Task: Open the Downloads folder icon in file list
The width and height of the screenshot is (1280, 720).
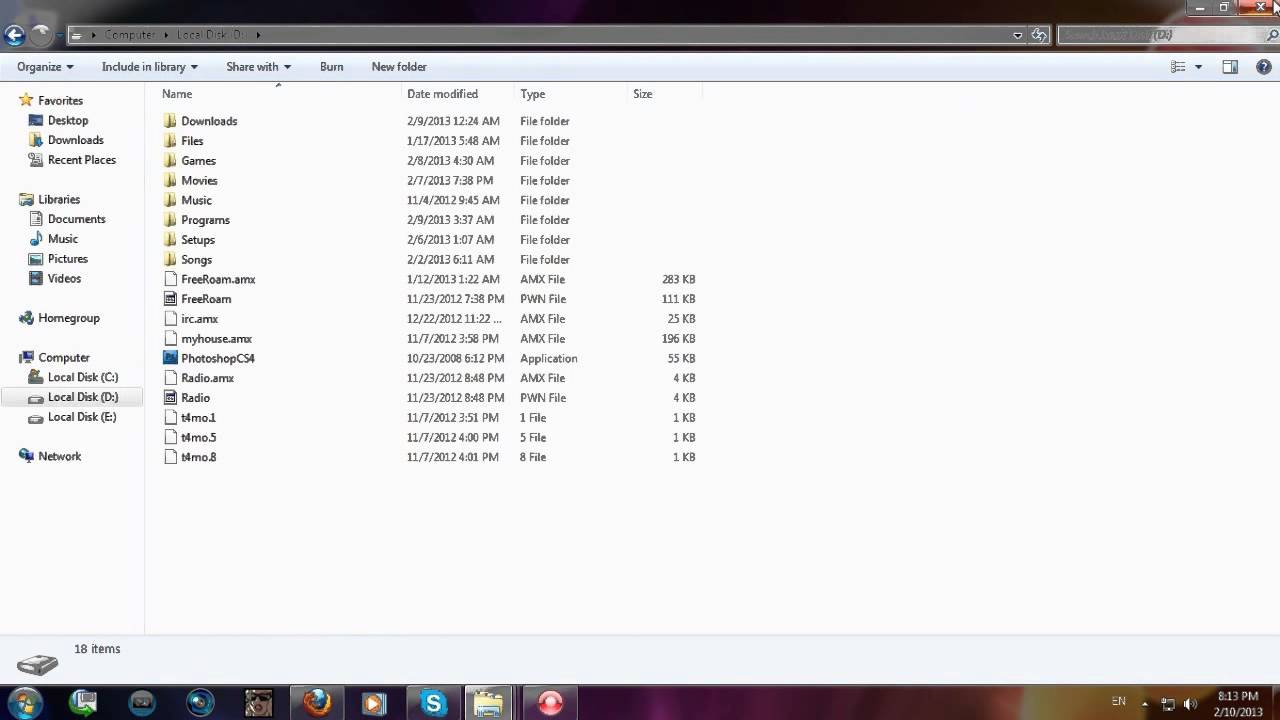Action: tap(170, 121)
